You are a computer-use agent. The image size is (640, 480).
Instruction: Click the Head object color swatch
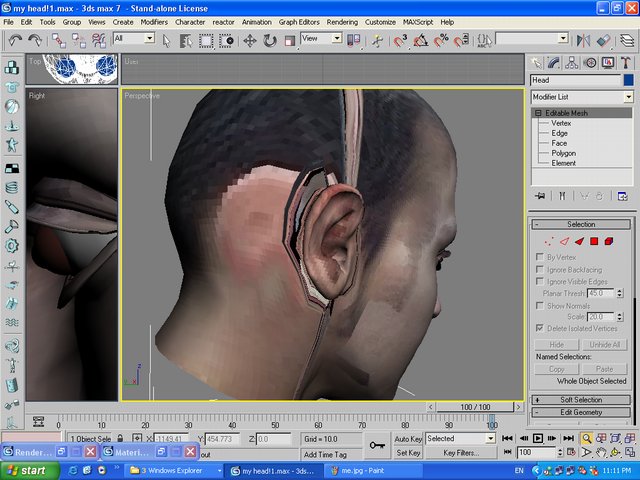pyautogui.click(x=628, y=80)
